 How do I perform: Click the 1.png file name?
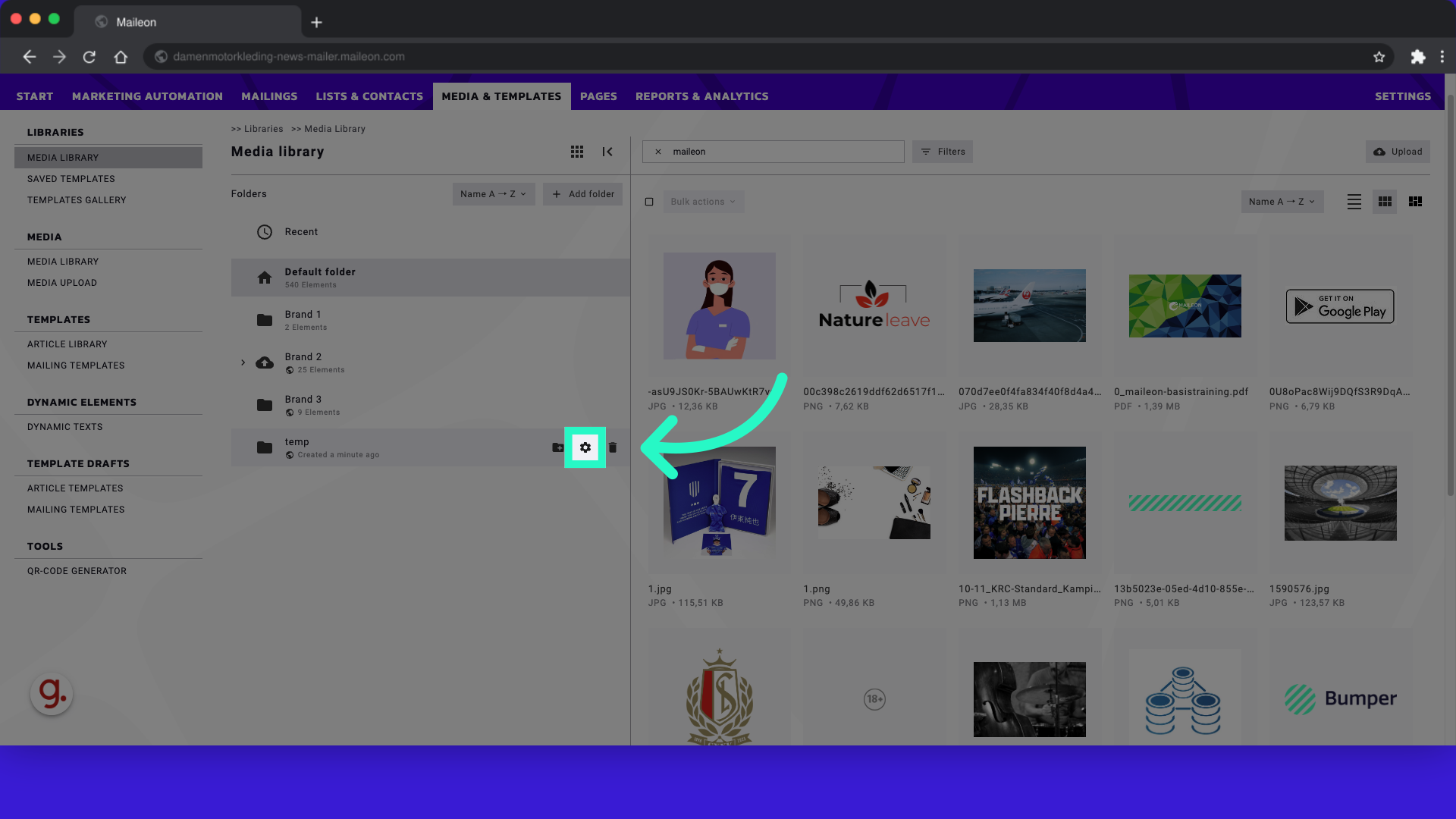pos(817,589)
